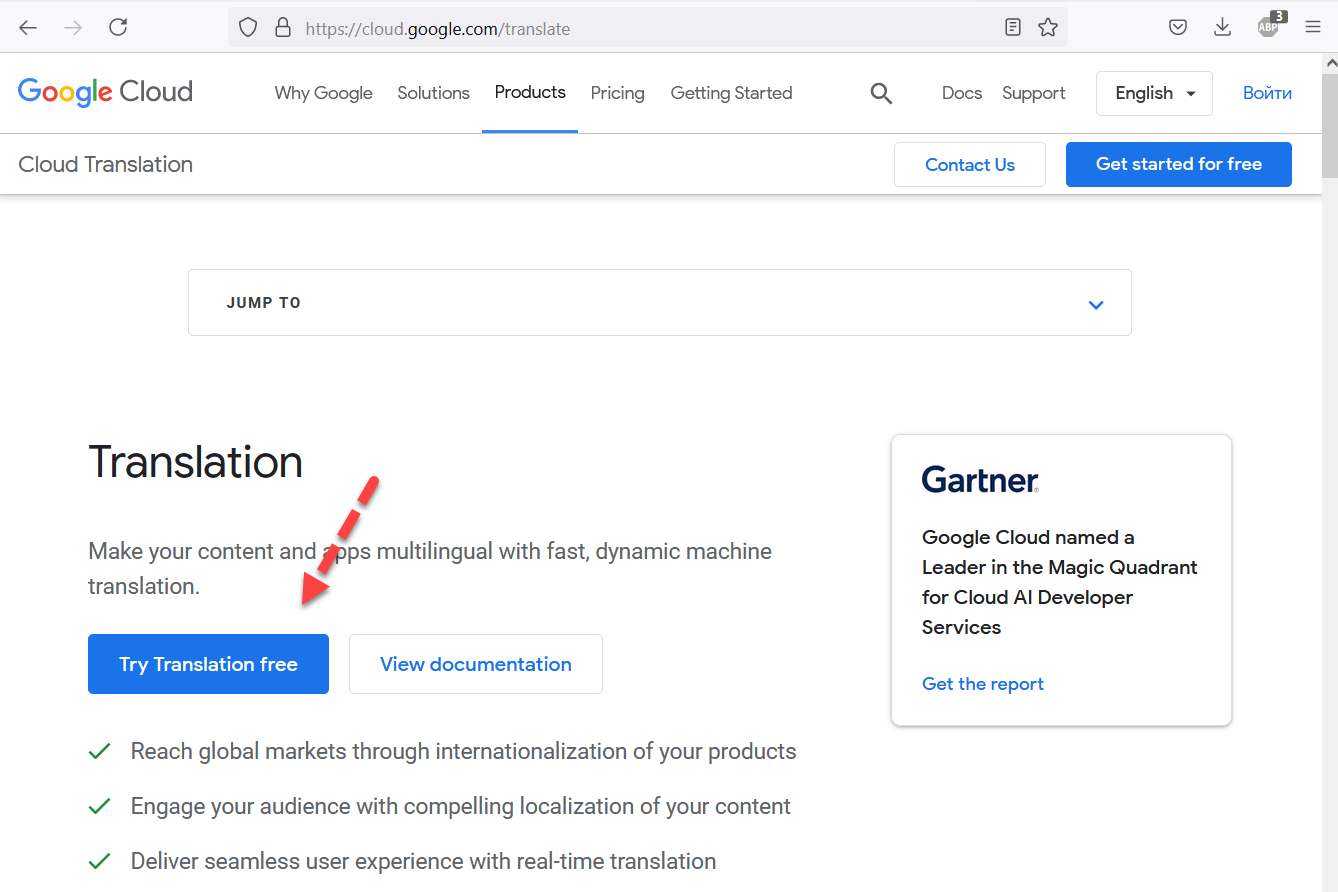This screenshot has width=1338, height=892.
Task: Follow the Get the report link
Action: (982, 684)
